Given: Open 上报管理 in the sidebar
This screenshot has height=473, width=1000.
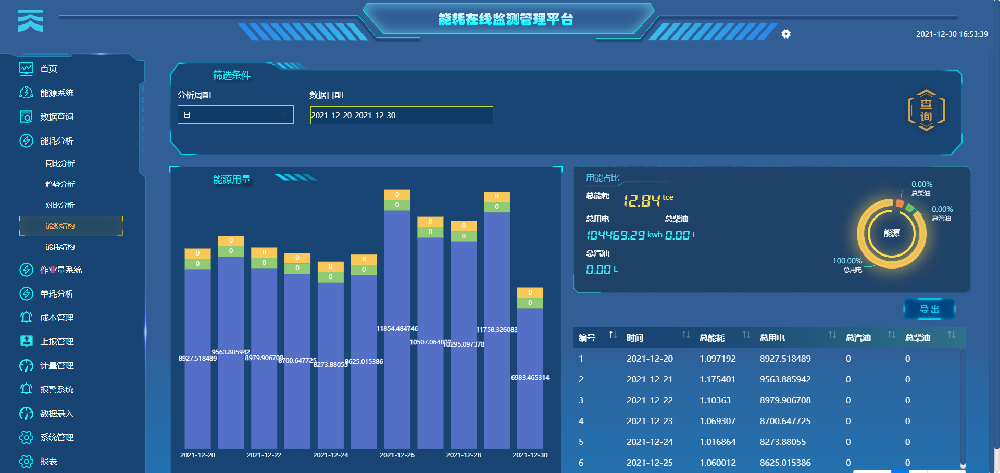Looking at the screenshot, I should tap(57, 342).
